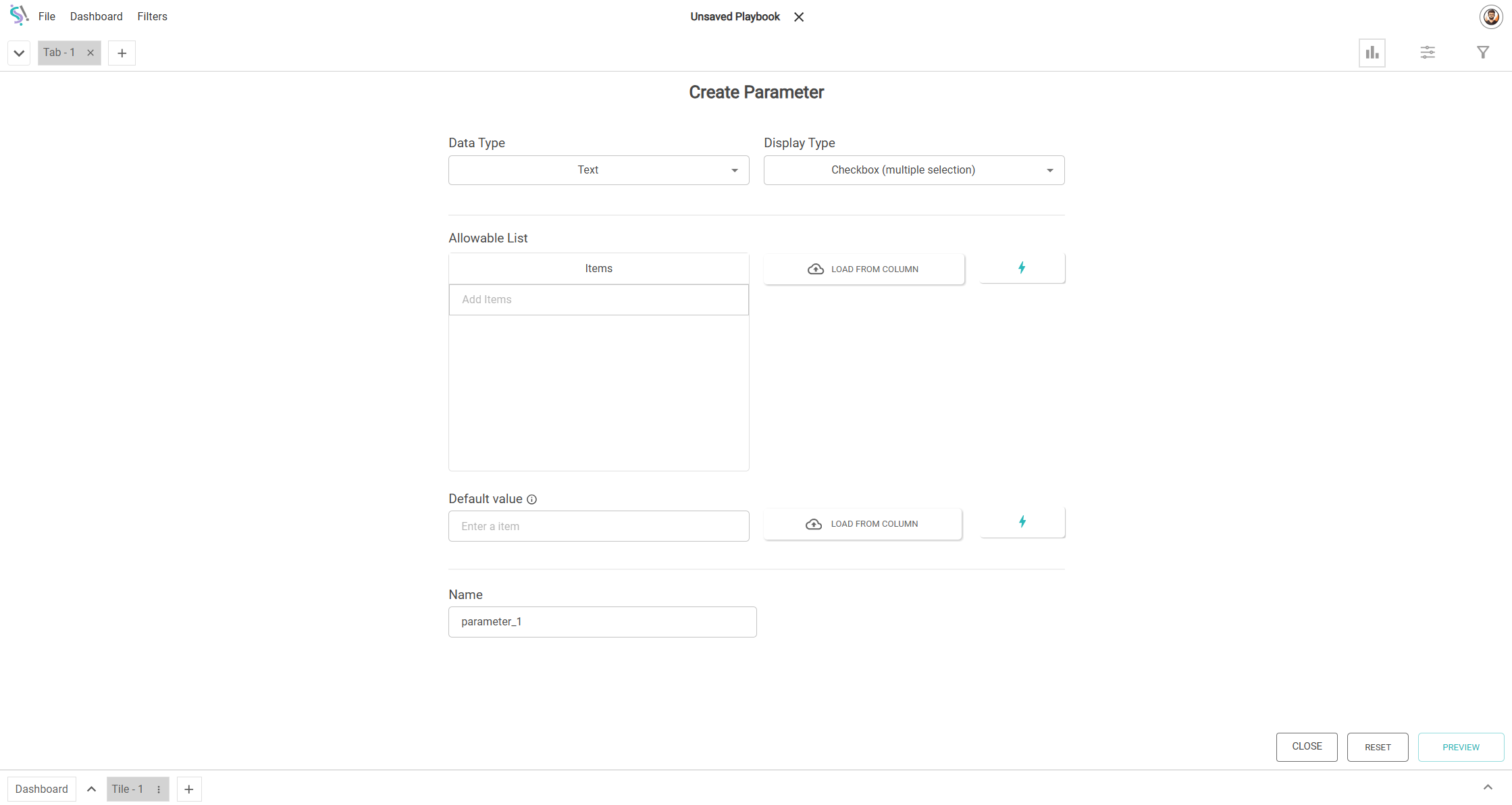Click lightning bolt button beside Allowable List
The image size is (1512, 805).
(x=1022, y=268)
